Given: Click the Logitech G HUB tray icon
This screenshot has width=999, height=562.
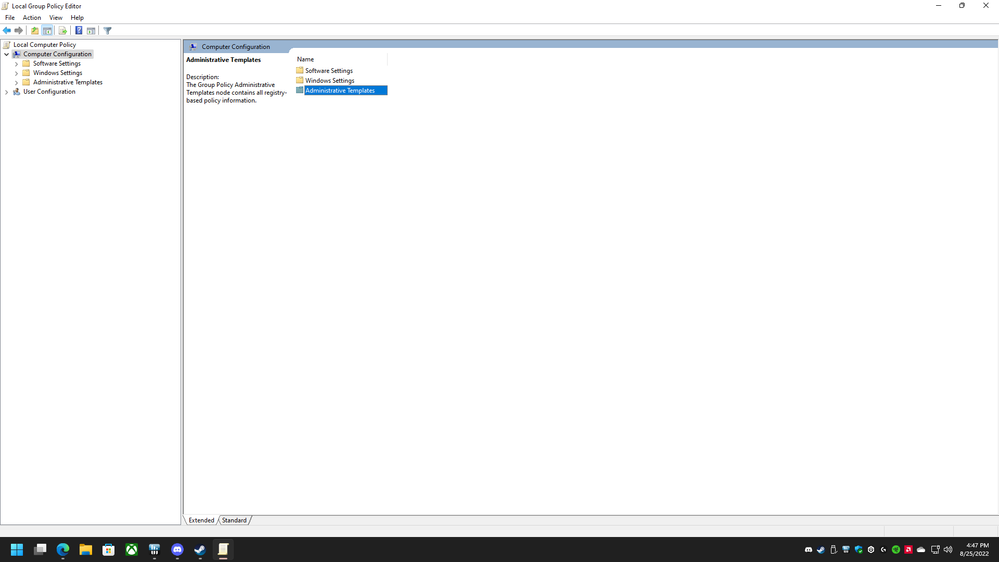Looking at the screenshot, I should point(883,549).
